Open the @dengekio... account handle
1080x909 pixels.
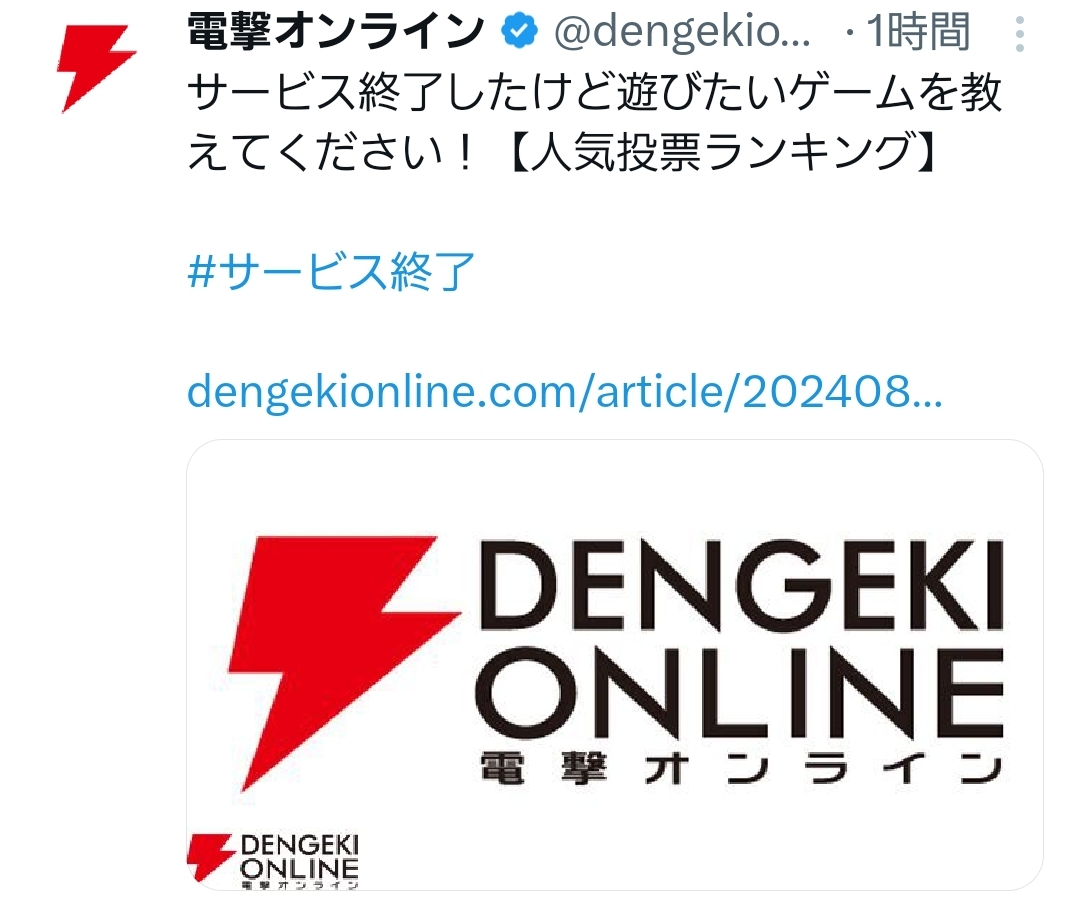pos(682,32)
